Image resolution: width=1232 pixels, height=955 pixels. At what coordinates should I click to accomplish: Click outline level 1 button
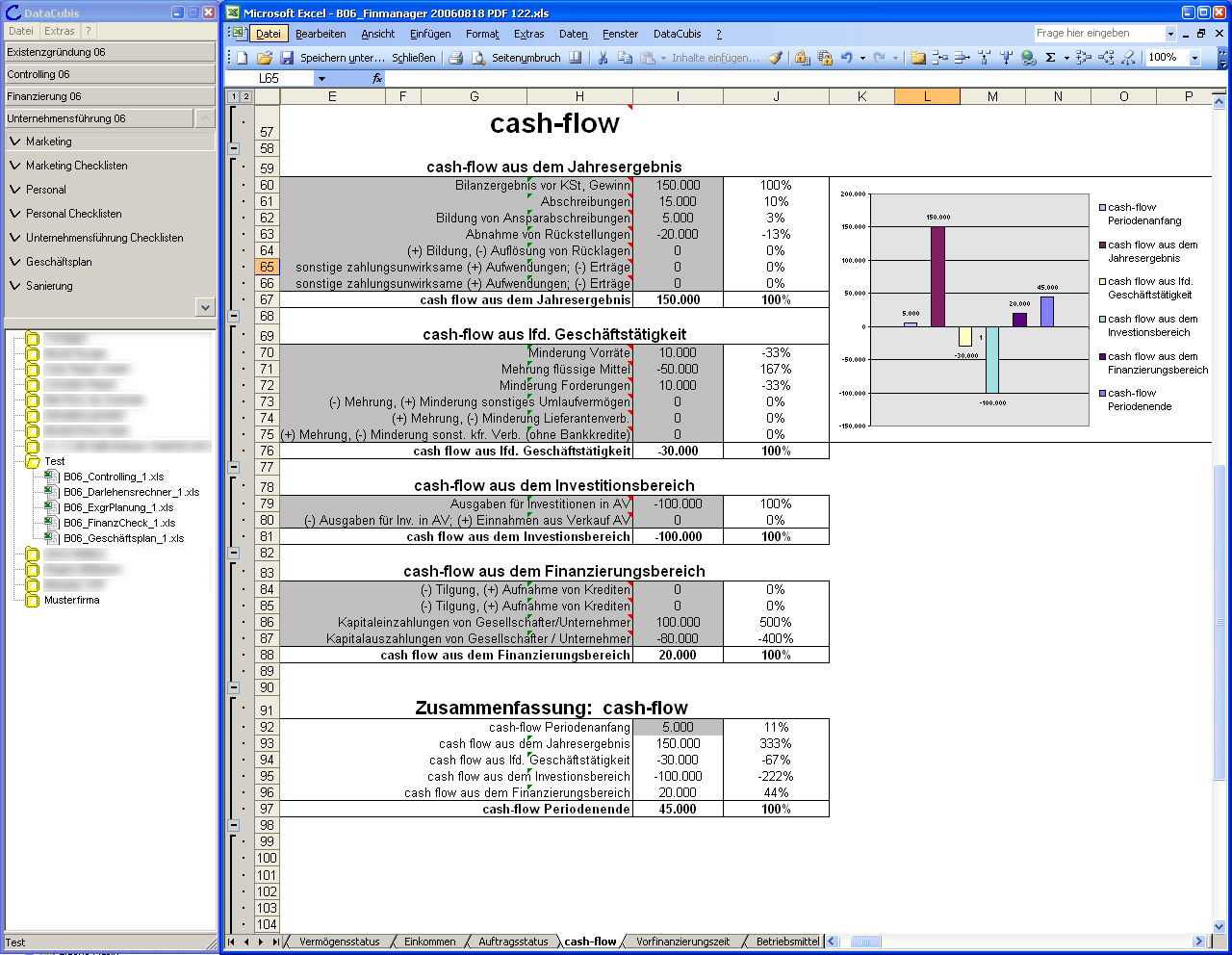tap(233, 96)
